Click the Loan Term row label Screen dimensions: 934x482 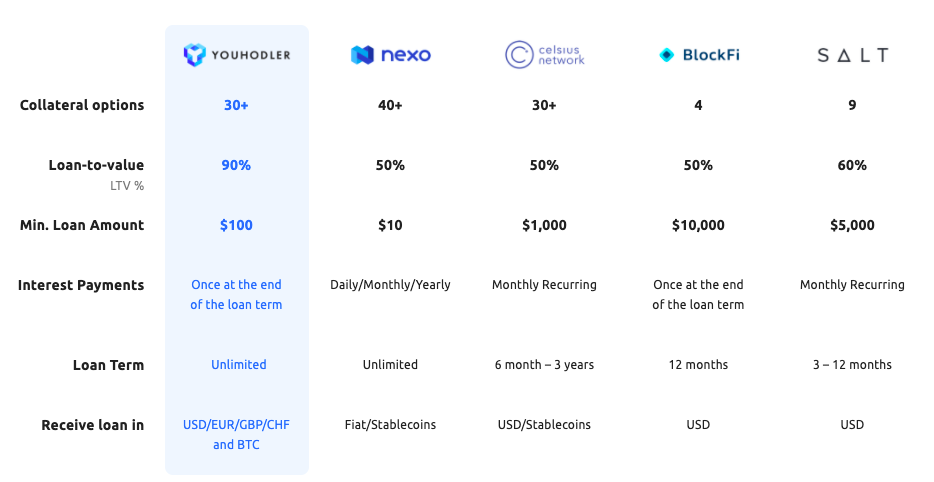coord(108,365)
